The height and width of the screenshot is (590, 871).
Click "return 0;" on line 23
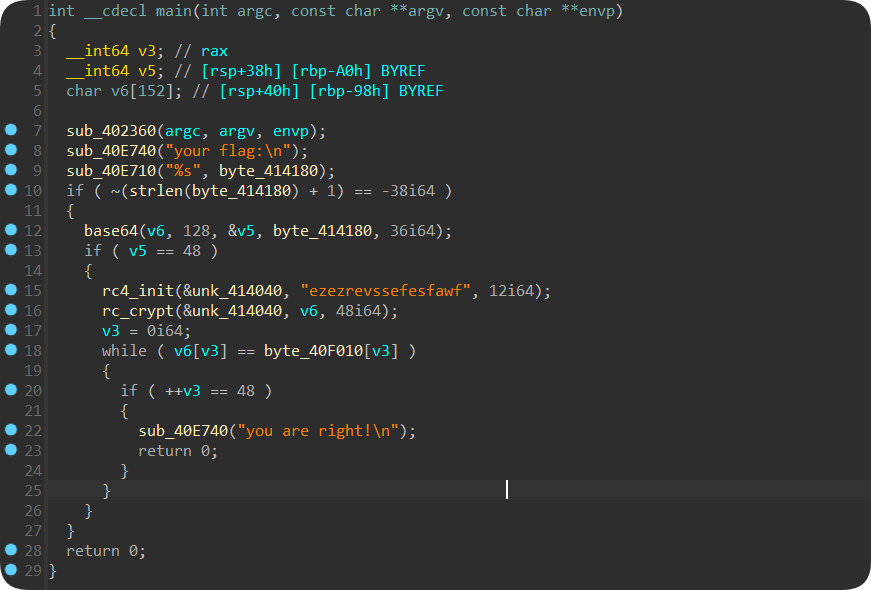[x=178, y=451]
